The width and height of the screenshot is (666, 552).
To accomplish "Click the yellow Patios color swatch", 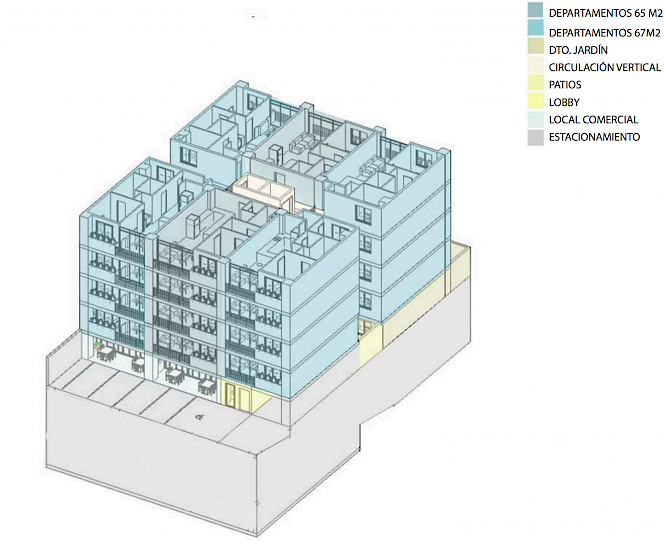I will 537,84.
